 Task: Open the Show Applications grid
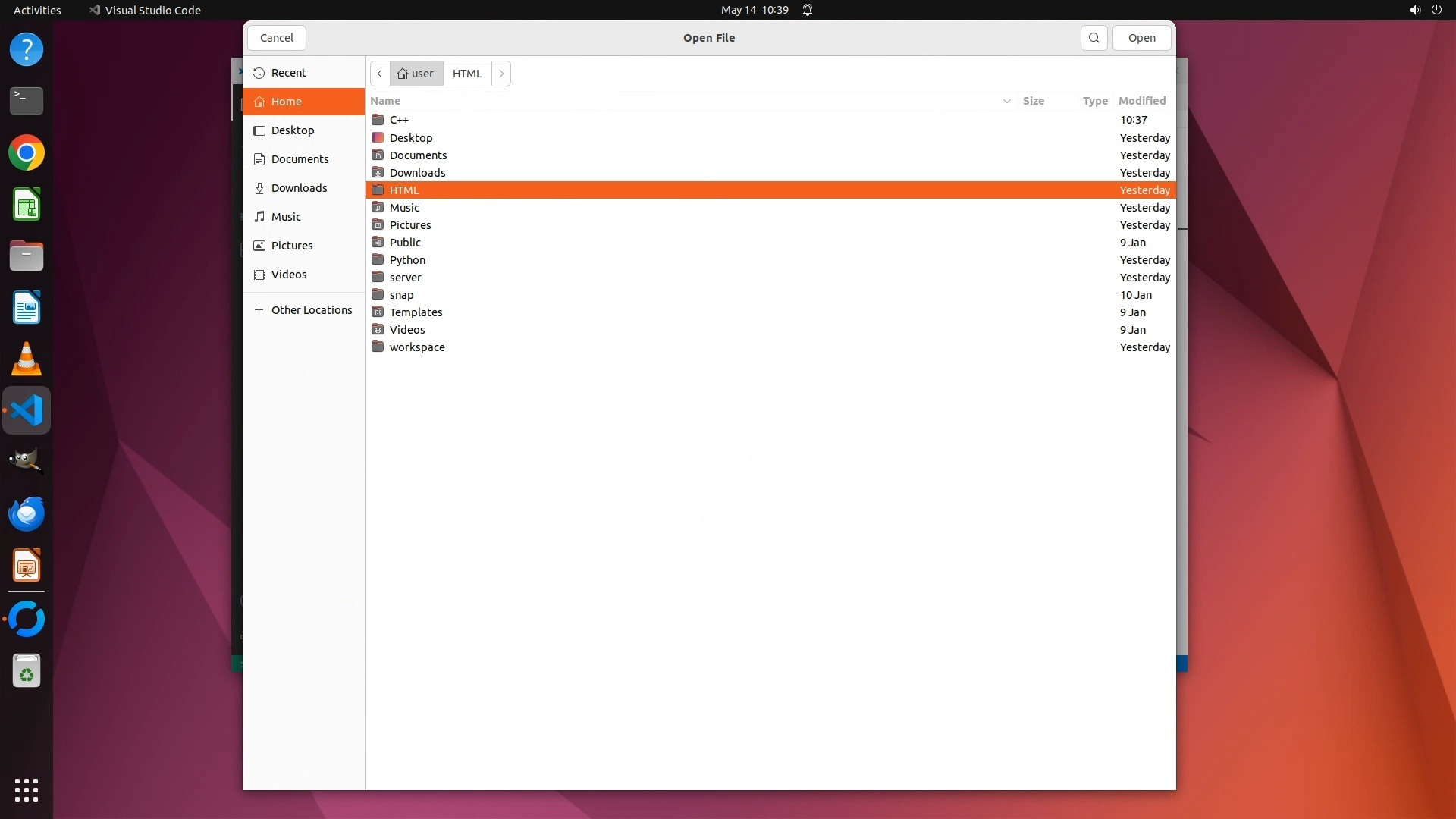pos(27,789)
